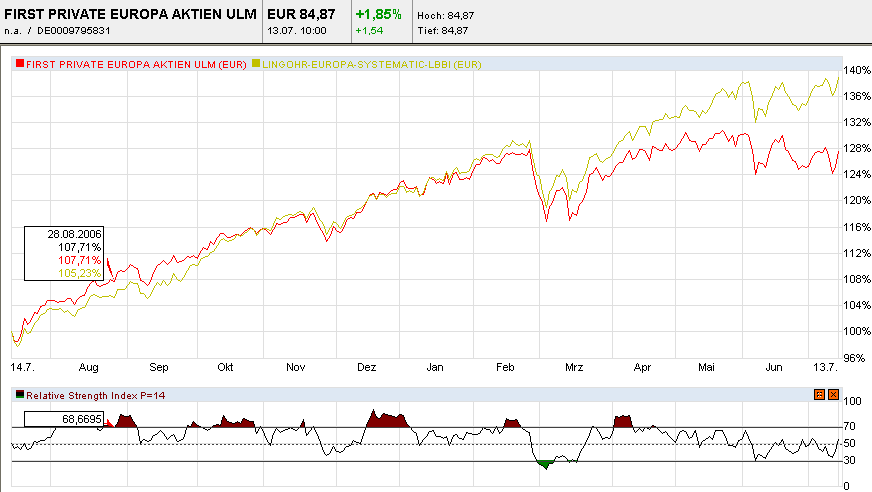Click the Relative Strength Index P=14 title
This screenshot has width=872, height=492.
coord(96,396)
